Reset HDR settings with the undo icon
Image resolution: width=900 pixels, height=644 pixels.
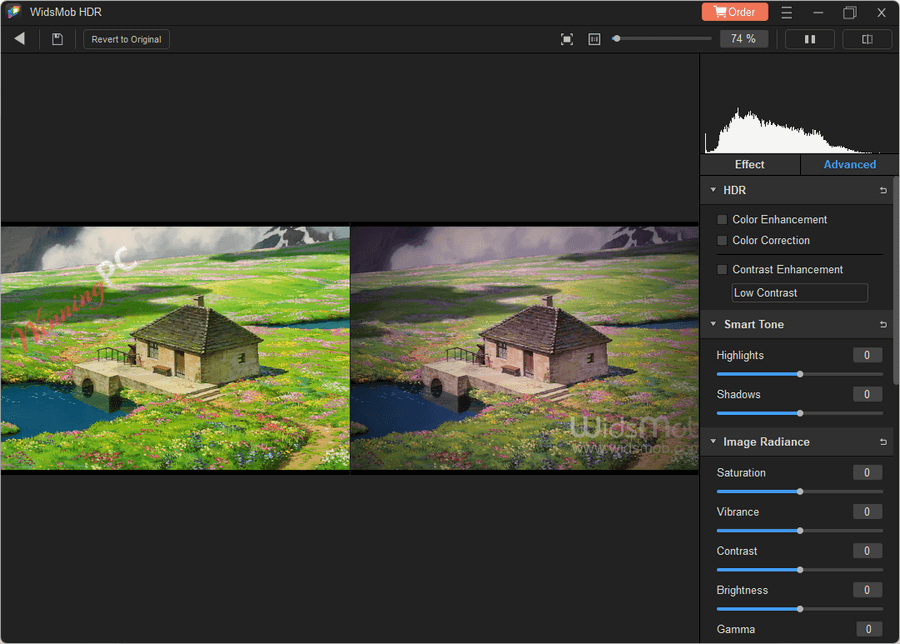pos(882,190)
